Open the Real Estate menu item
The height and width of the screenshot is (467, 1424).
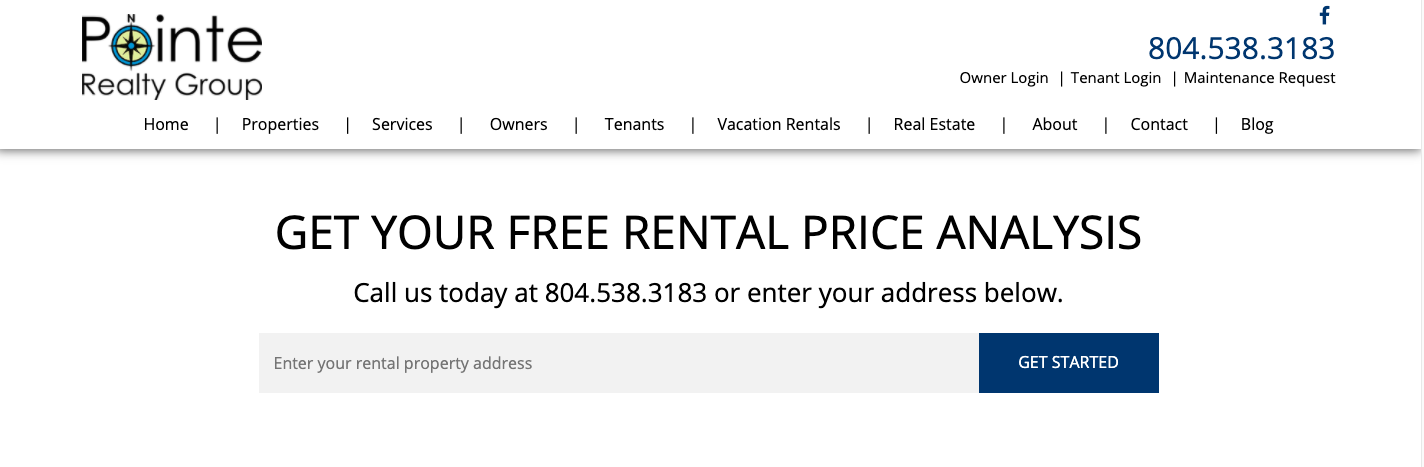[x=934, y=124]
